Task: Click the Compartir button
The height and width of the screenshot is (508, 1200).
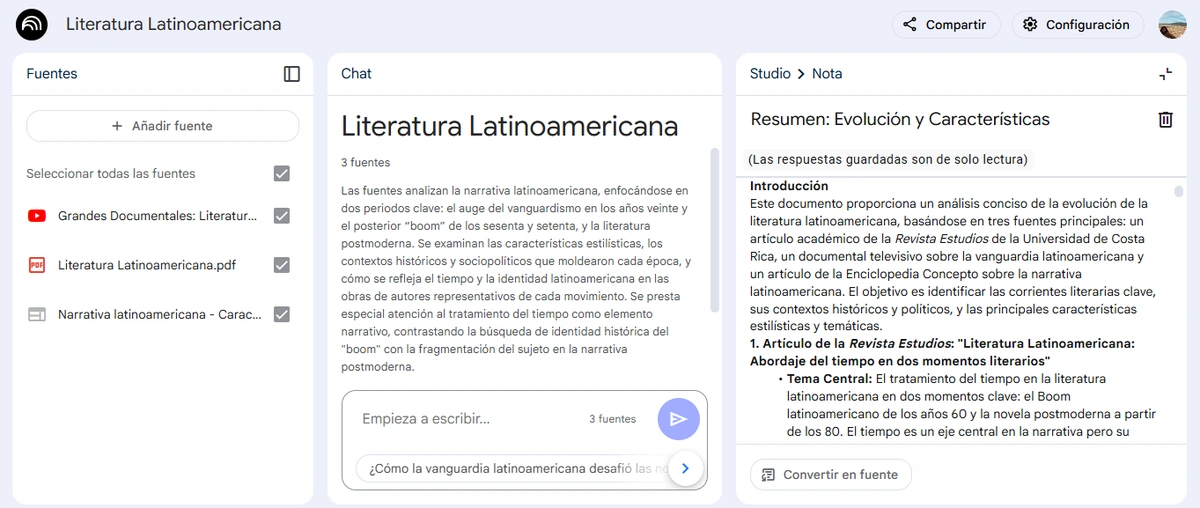Action: click(944, 25)
